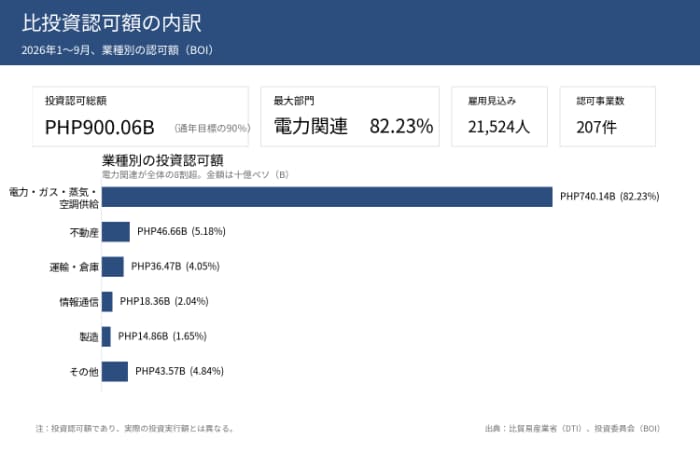This screenshot has width=700, height=466.
Task: Click the PHP46.66B (5.18%) data label
Action: [181, 231]
